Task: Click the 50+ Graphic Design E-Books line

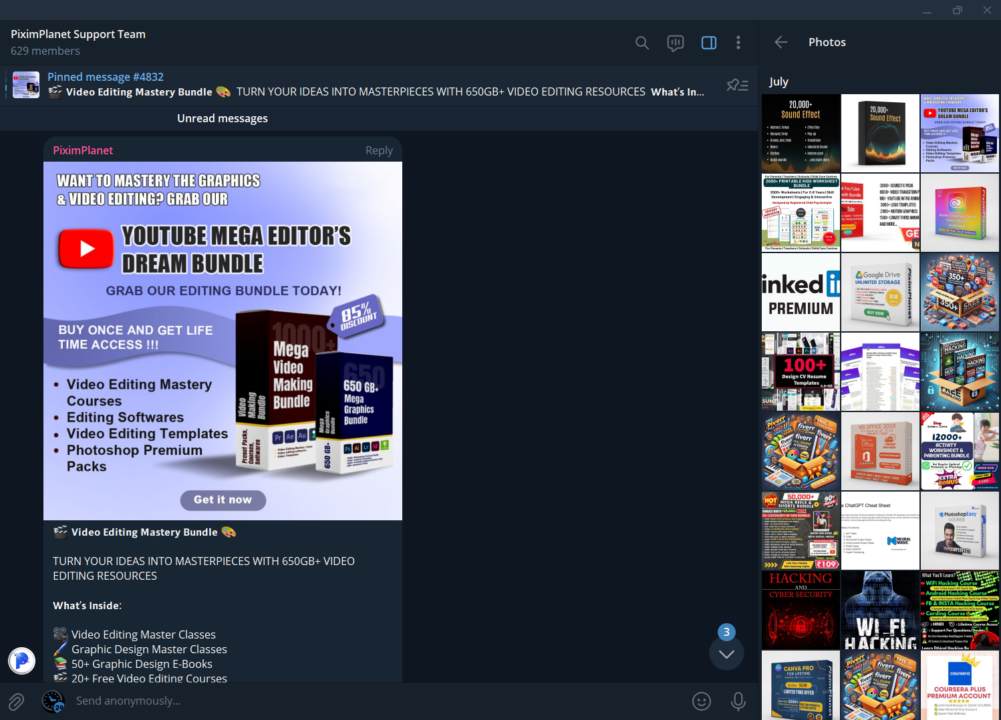Action: pos(133,664)
